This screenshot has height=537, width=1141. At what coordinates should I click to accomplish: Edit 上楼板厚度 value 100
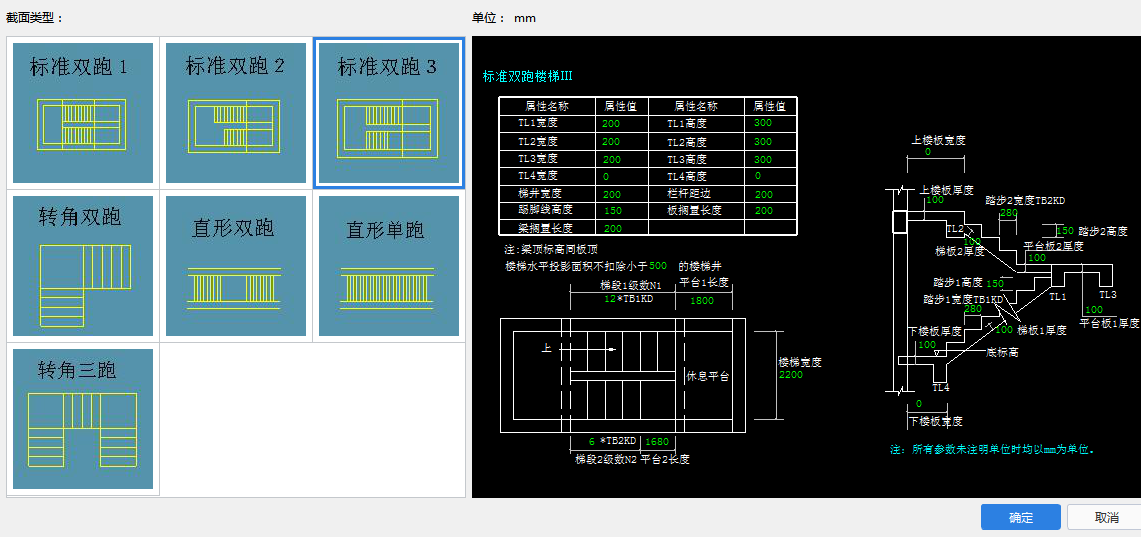936,199
